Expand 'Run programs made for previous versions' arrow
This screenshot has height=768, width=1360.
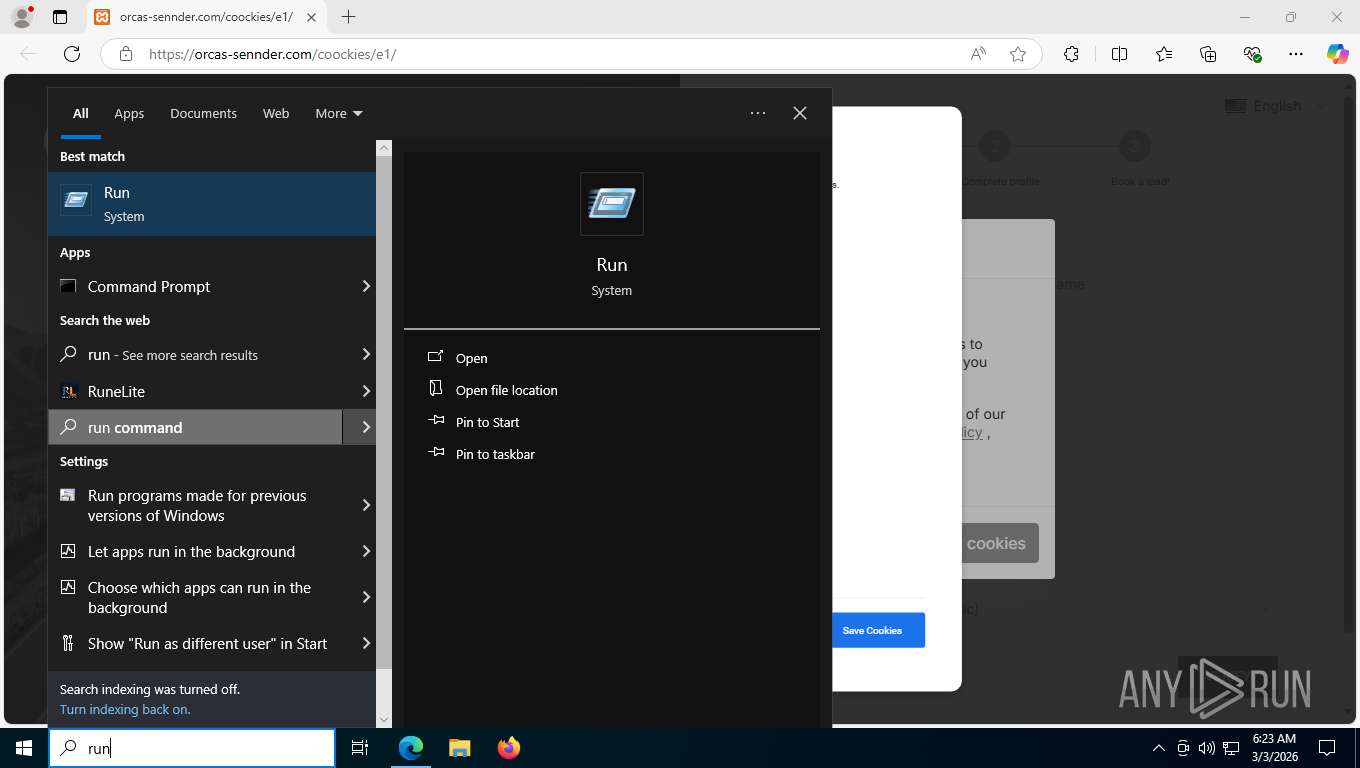click(x=365, y=505)
